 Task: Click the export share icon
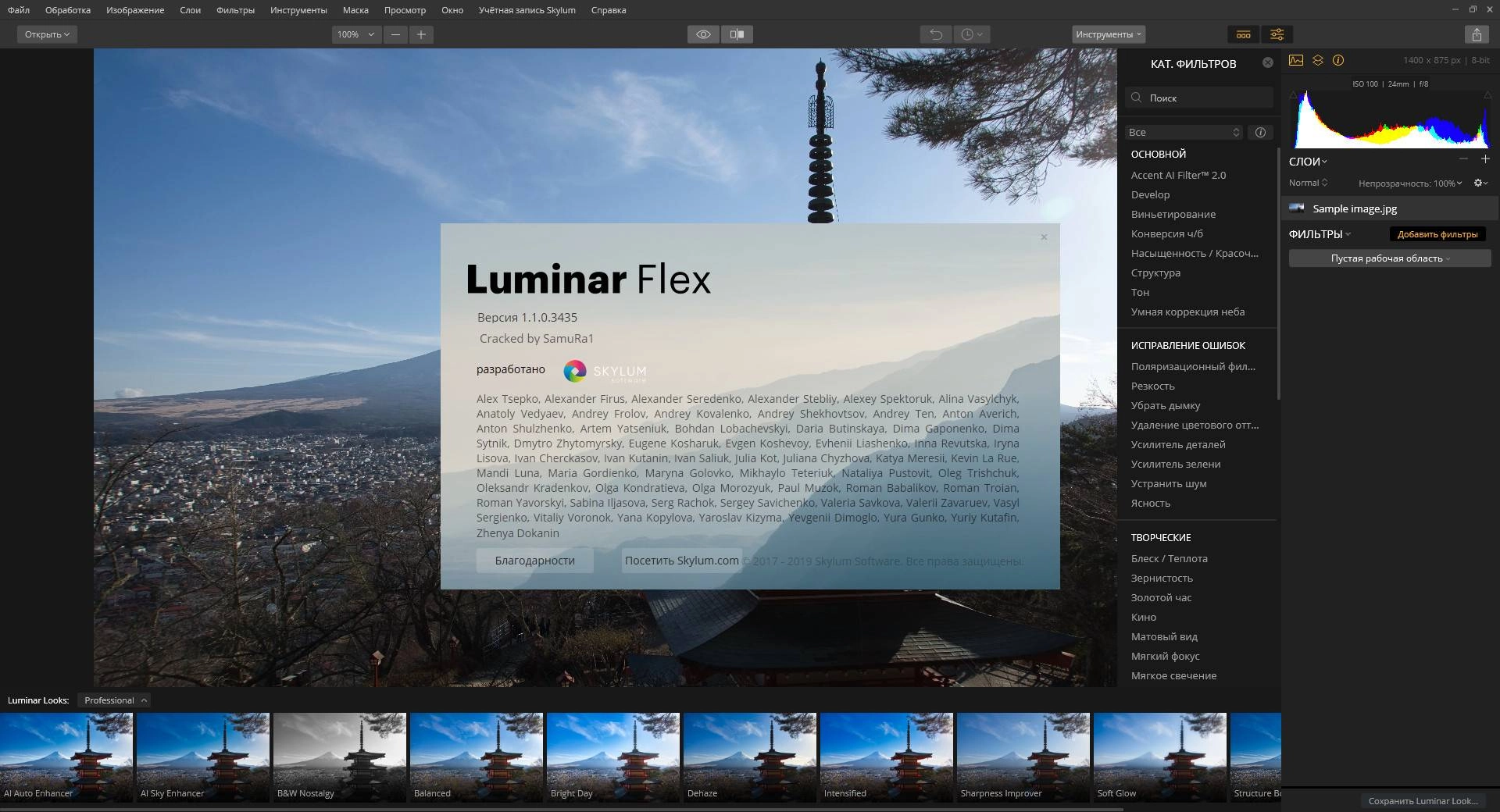[1477, 34]
